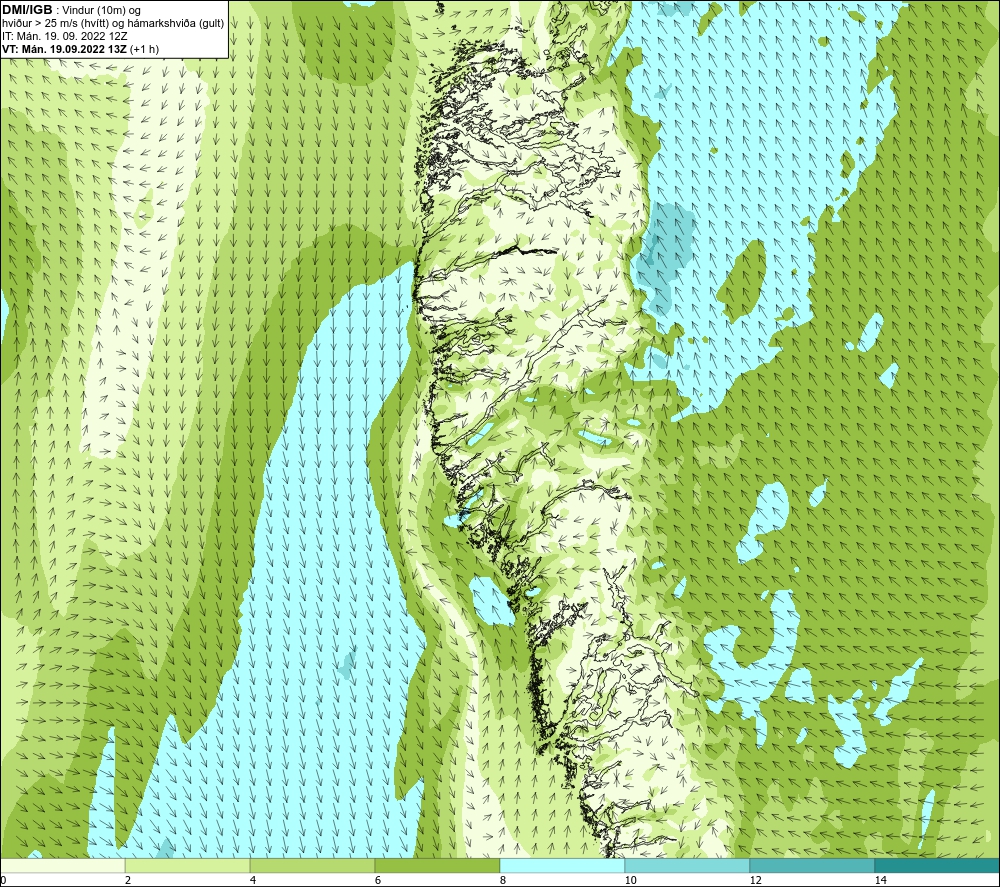Select the 6–8 m/s dark green swatch

pos(438,865)
